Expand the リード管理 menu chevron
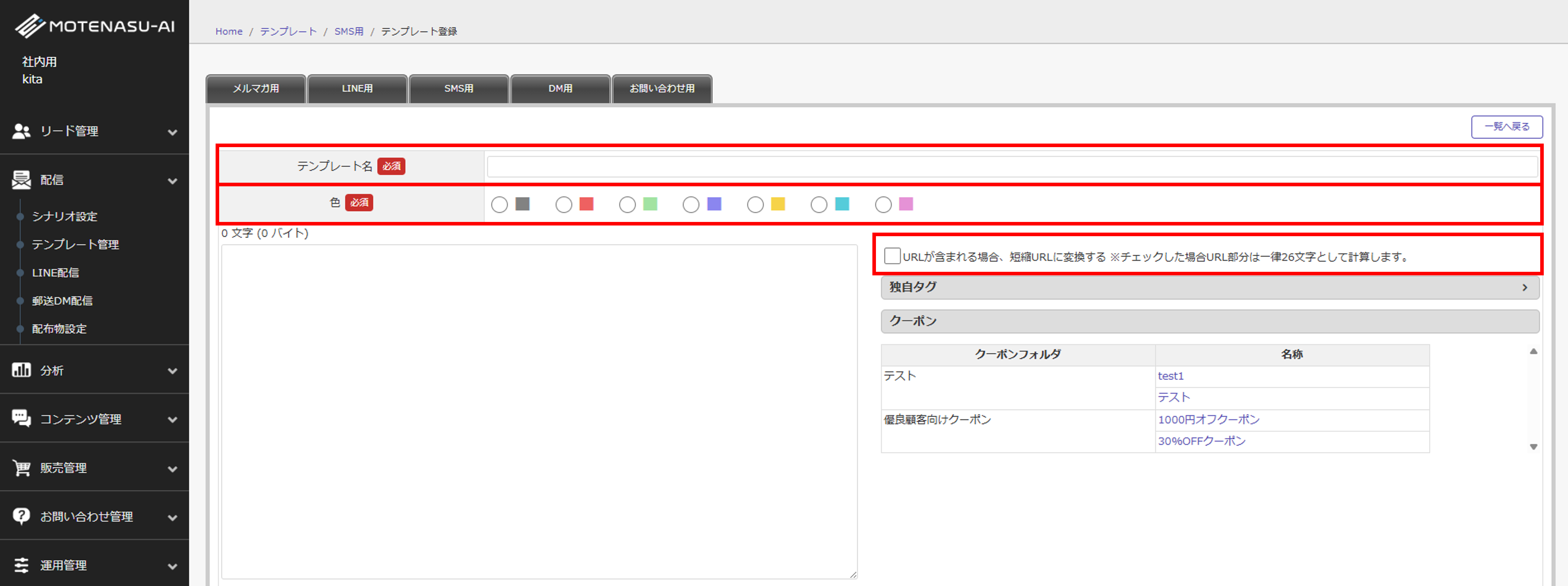The height and width of the screenshot is (586, 1568). (x=172, y=132)
